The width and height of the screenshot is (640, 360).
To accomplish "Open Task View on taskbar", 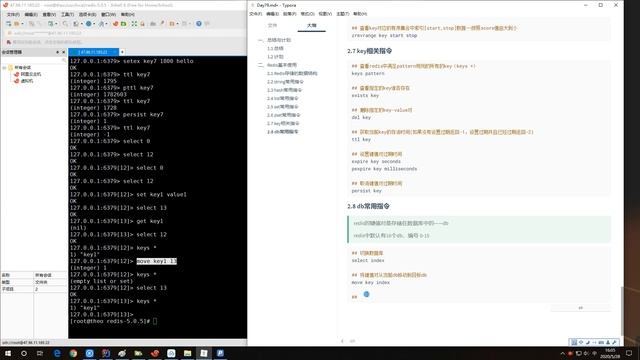I will tap(40, 353).
